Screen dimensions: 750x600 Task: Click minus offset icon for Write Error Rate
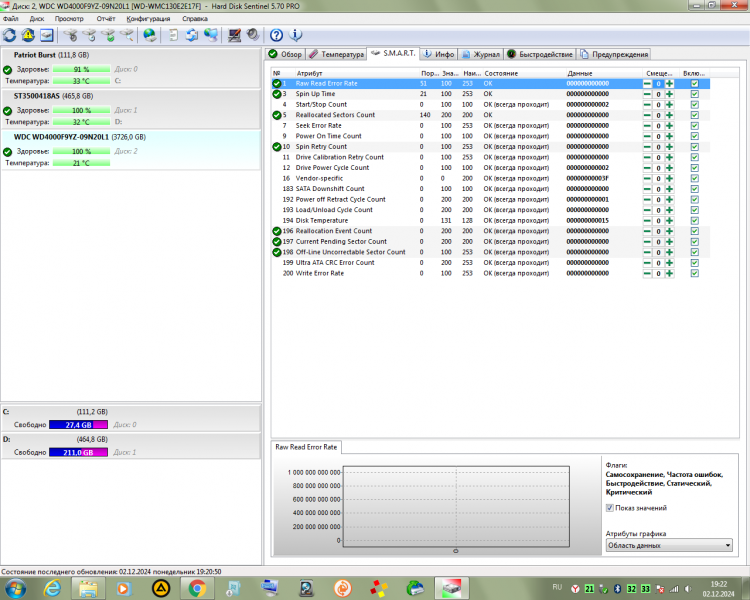click(x=647, y=273)
